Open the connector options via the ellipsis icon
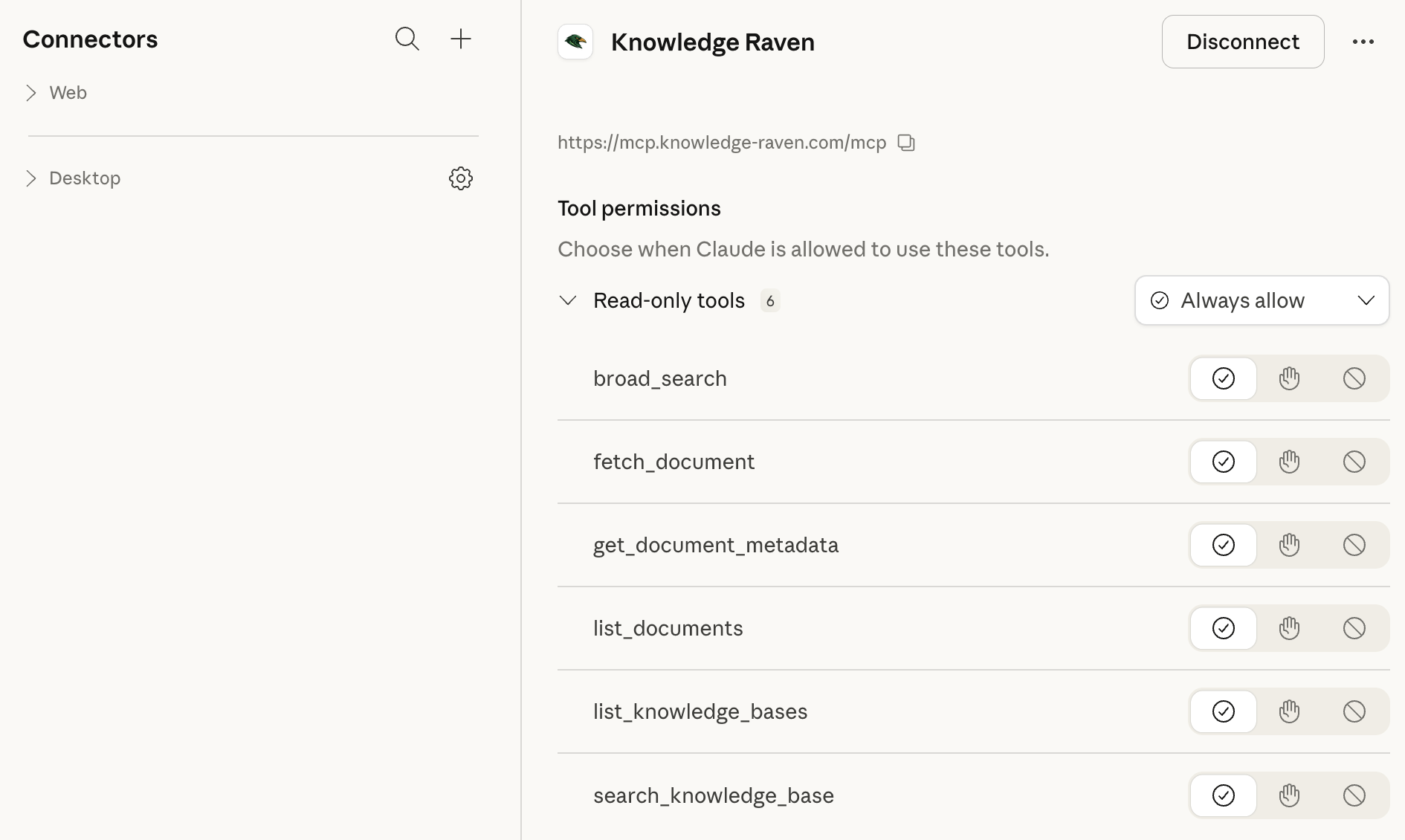1405x840 pixels. click(x=1364, y=42)
